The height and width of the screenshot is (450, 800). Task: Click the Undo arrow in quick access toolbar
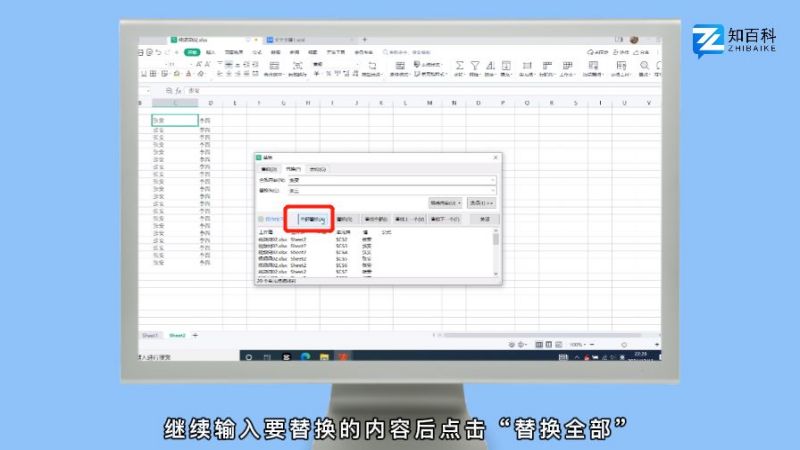coord(172,51)
